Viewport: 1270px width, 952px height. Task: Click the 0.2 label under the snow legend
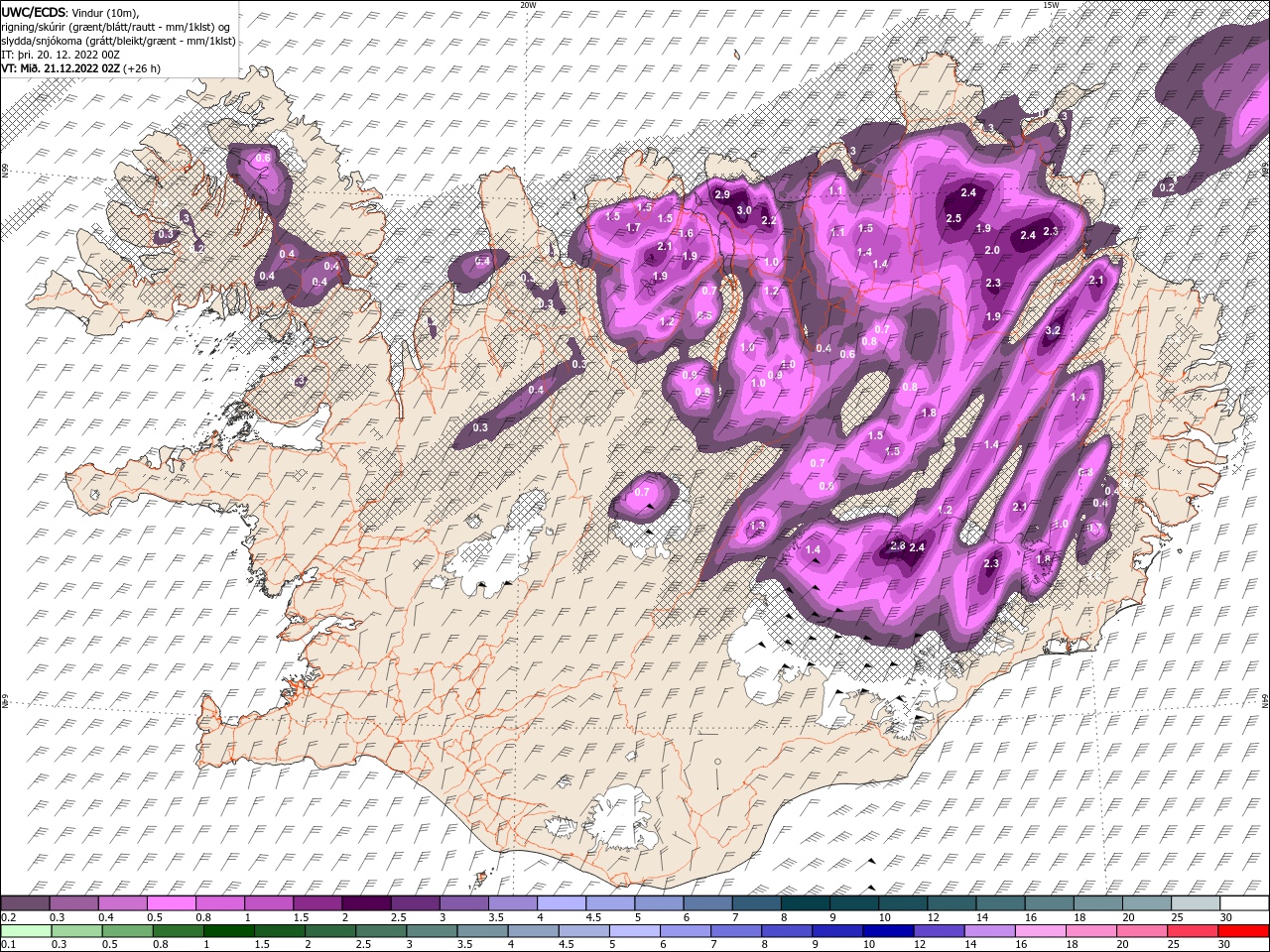tap(9, 917)
